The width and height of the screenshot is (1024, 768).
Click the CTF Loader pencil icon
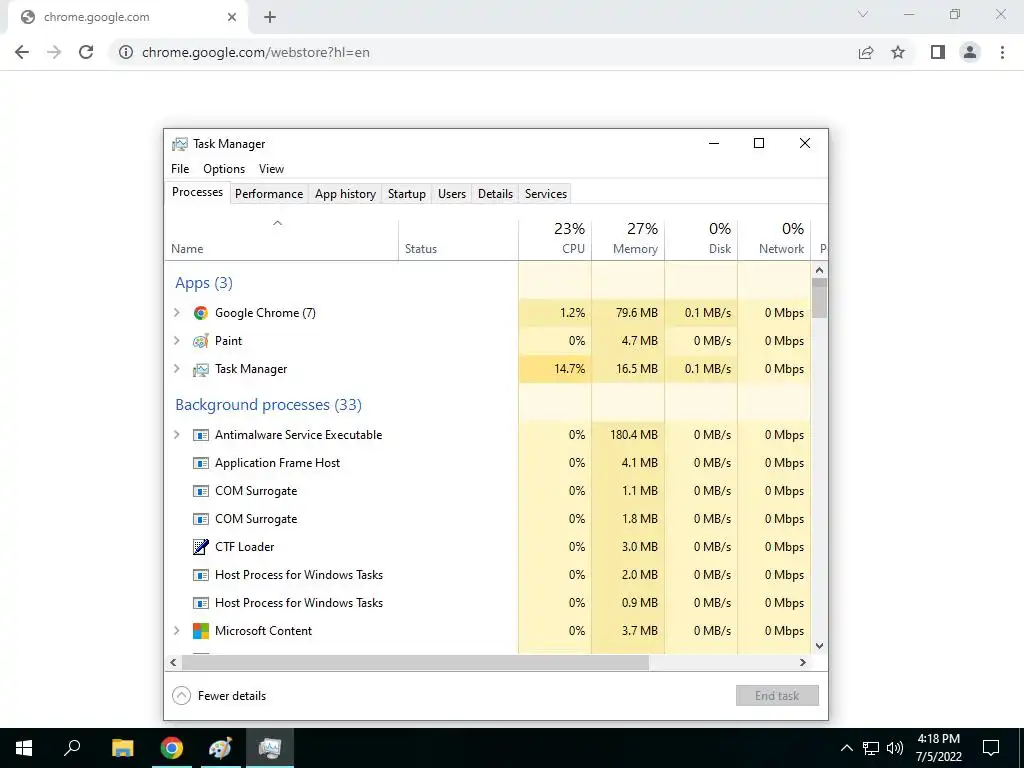pos(200,547)
